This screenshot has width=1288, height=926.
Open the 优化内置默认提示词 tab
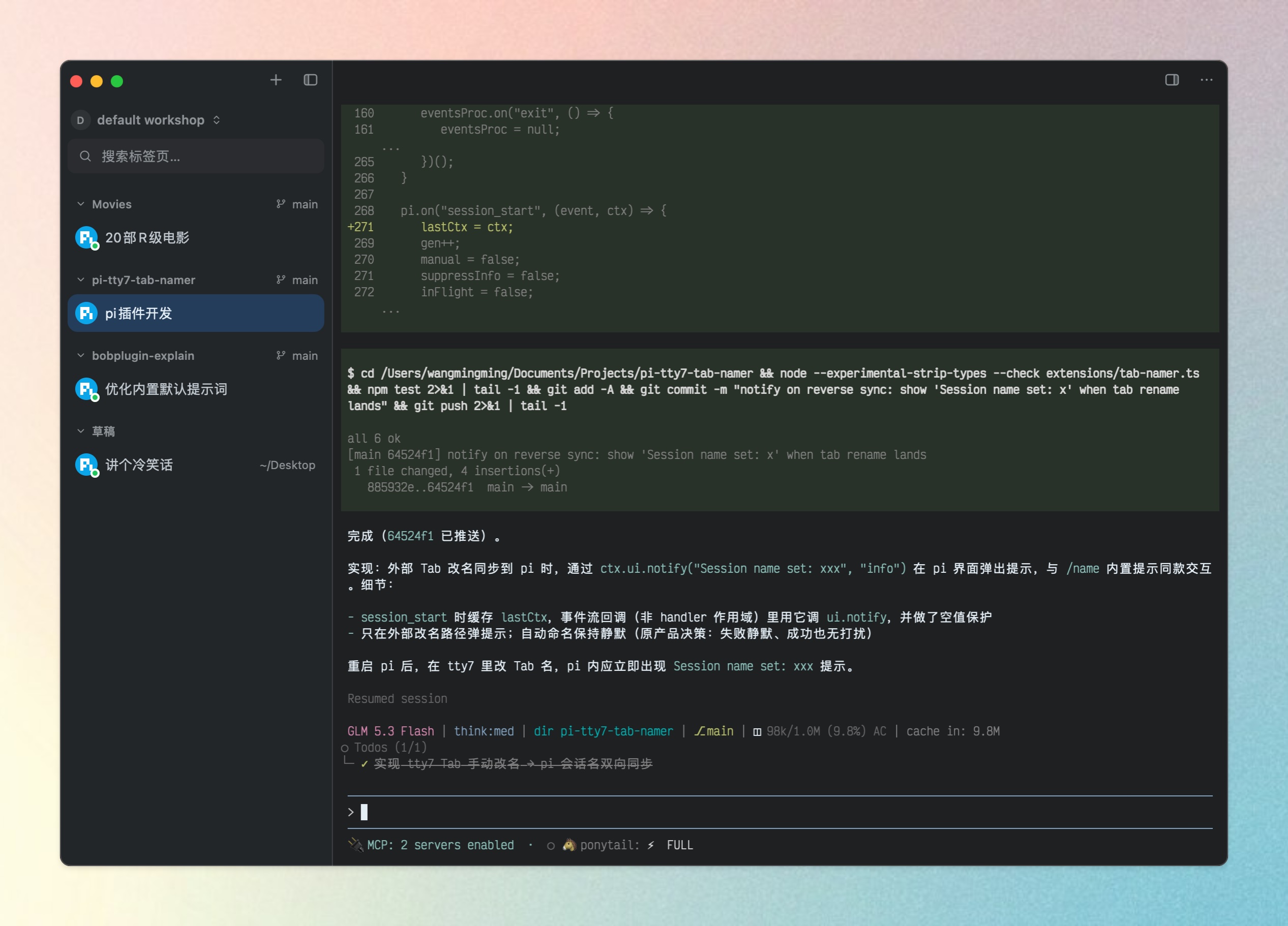tap(196, 389)
